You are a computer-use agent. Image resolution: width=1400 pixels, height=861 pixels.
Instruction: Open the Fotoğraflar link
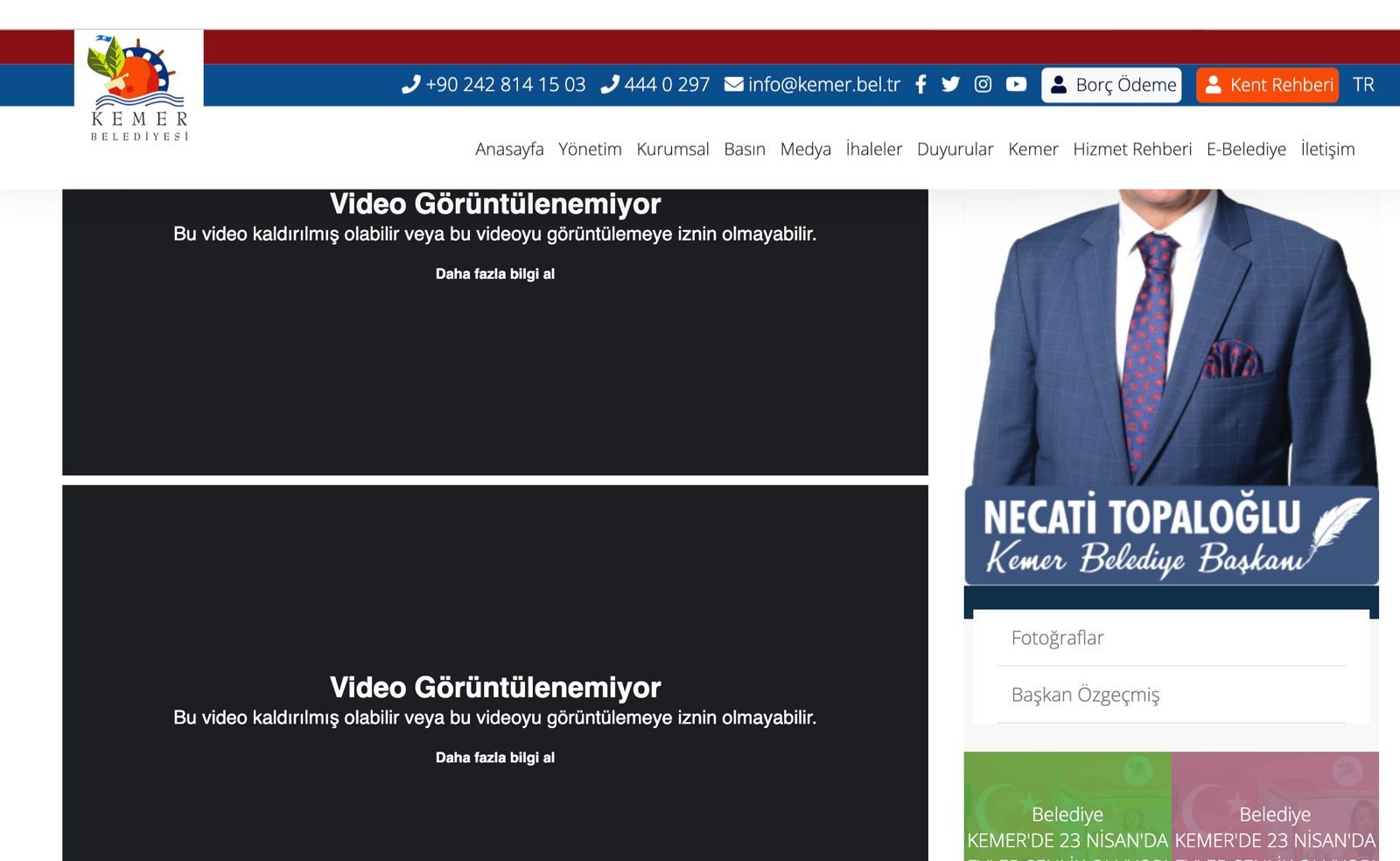[x=1057, y=638]
